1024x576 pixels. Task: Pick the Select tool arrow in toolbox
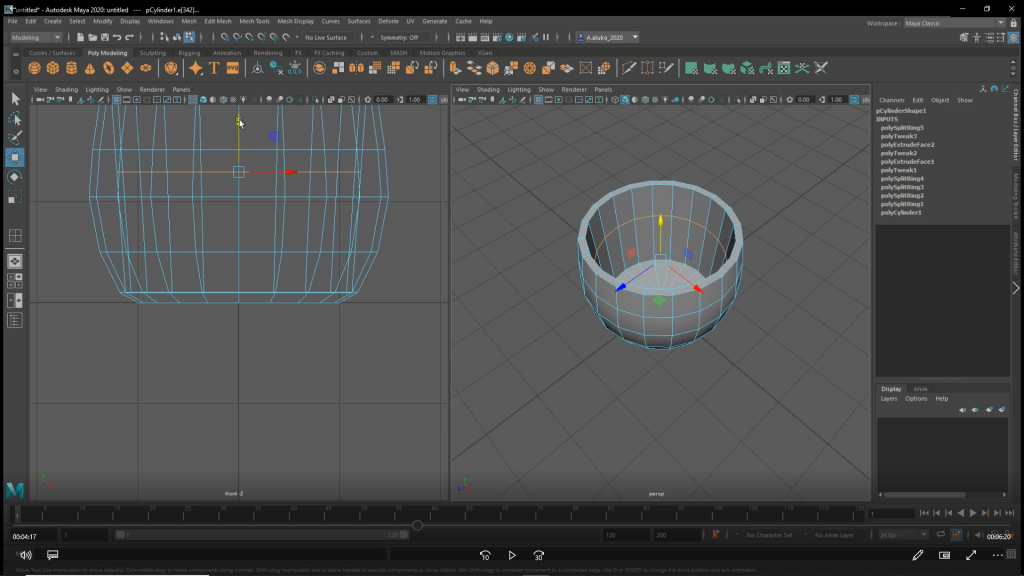[15, 98]
